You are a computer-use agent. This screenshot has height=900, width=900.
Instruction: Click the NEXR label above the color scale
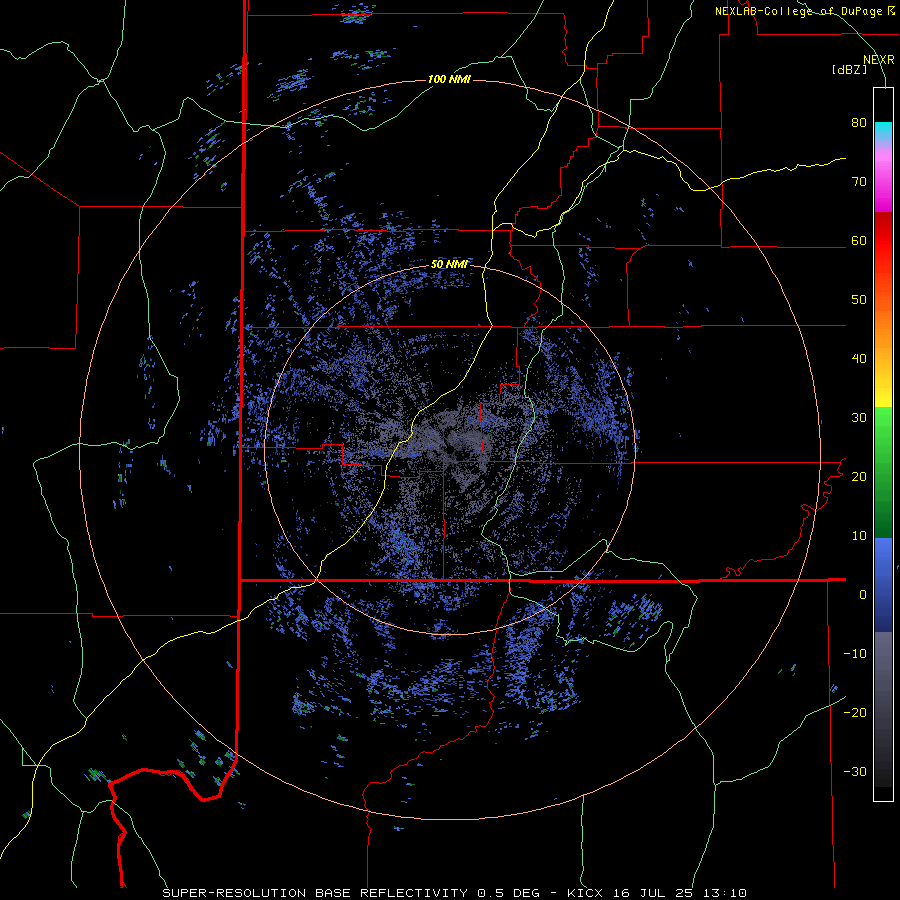click(878, 60)
